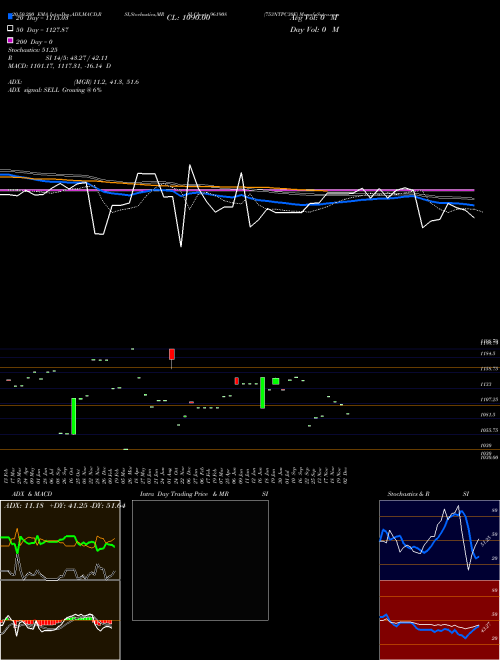Select the Stochastics: 51.23 reading

(x=33, y=50)
